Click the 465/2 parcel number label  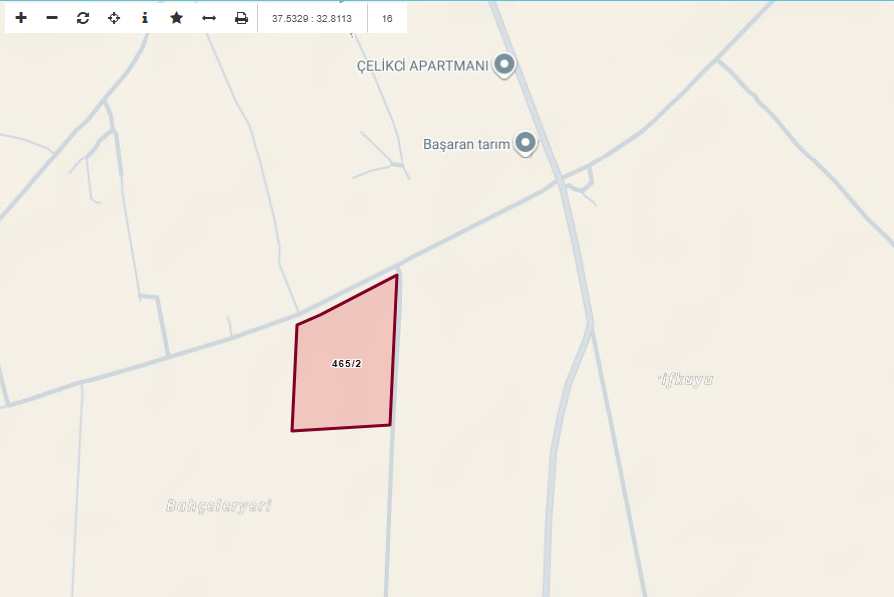(347, 363)
